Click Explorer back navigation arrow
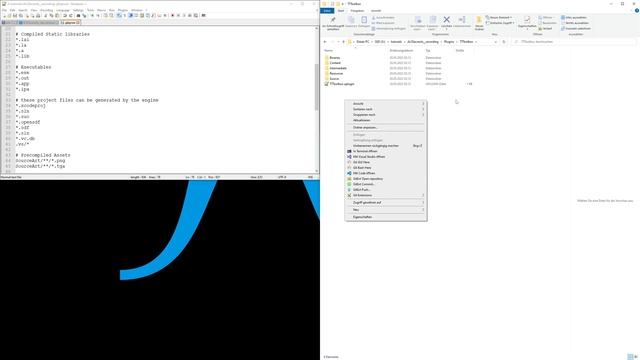 pyautogui.click(x=325, y=42)
